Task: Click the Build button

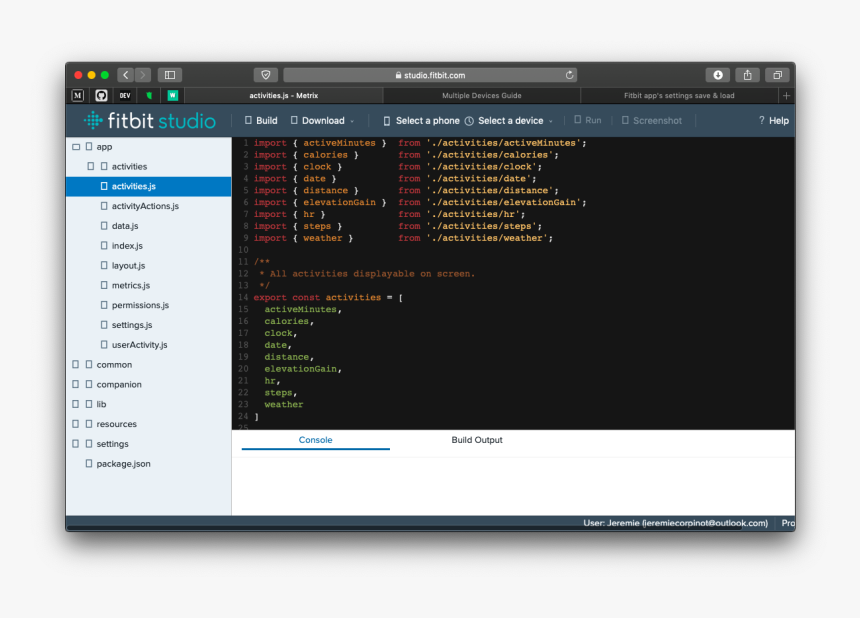Action: tap(261, 121)
